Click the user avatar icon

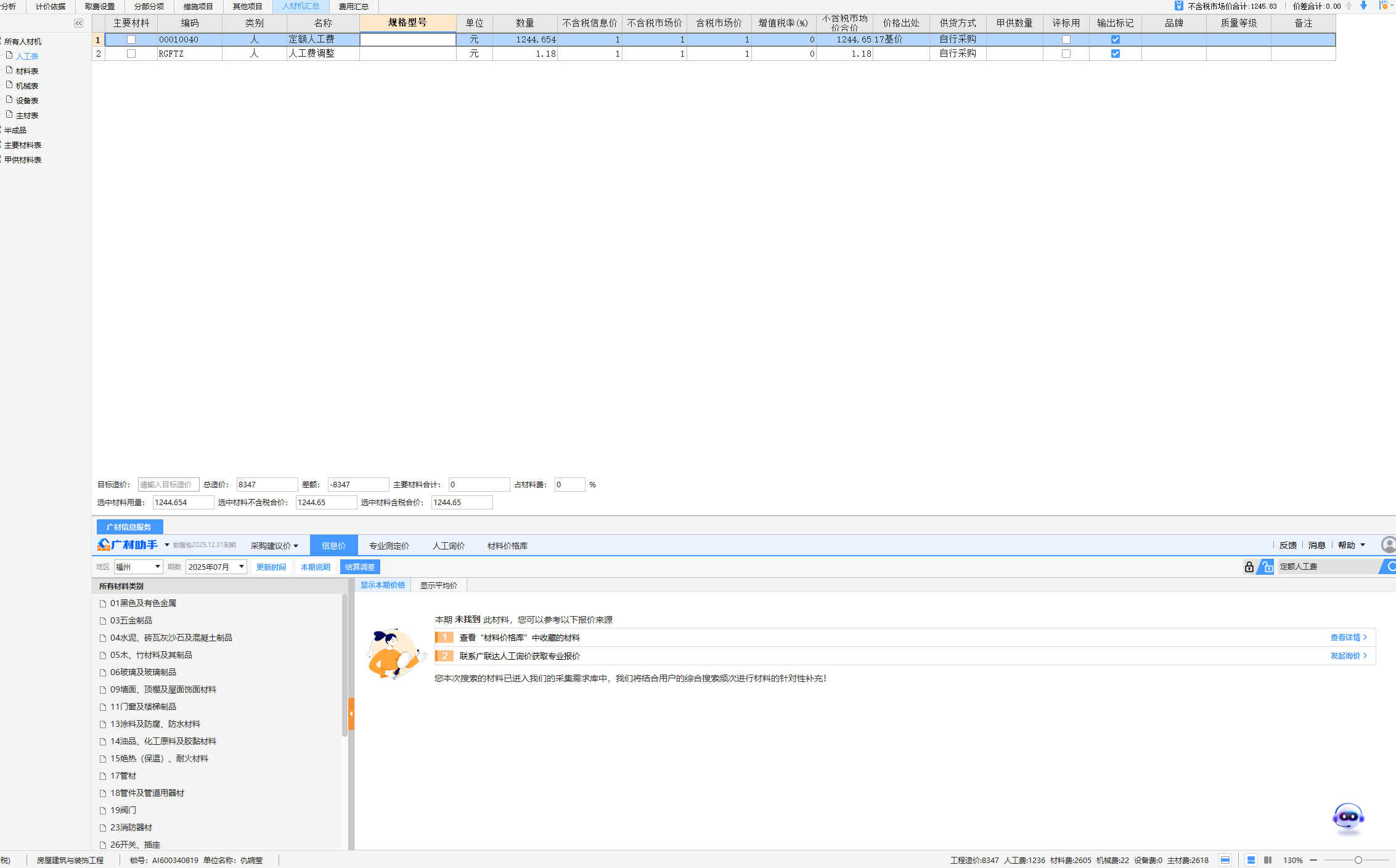point(1388,545)
